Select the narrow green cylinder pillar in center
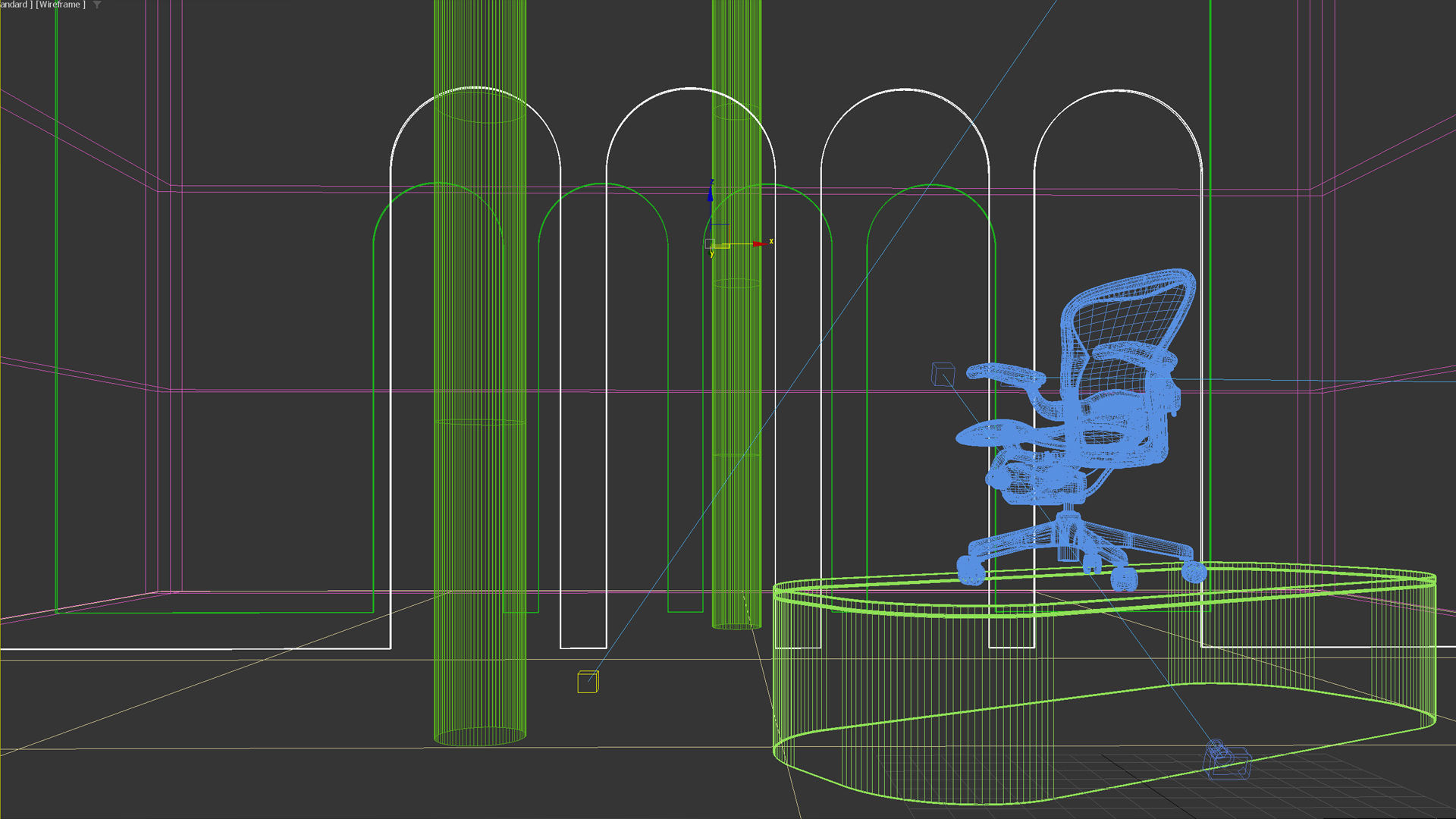Viewport: 1456px width, 819px height. click(736, 531)
